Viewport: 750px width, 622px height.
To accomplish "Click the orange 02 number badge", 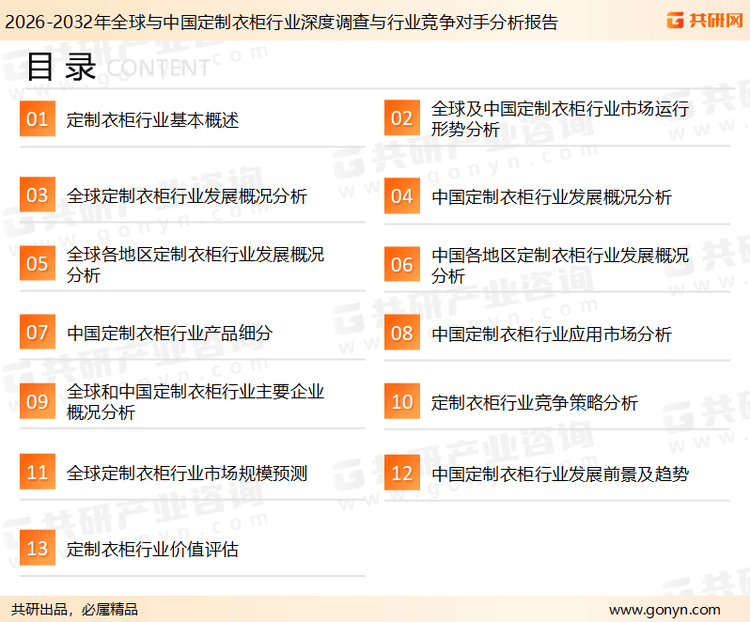I will coord(401,120).
